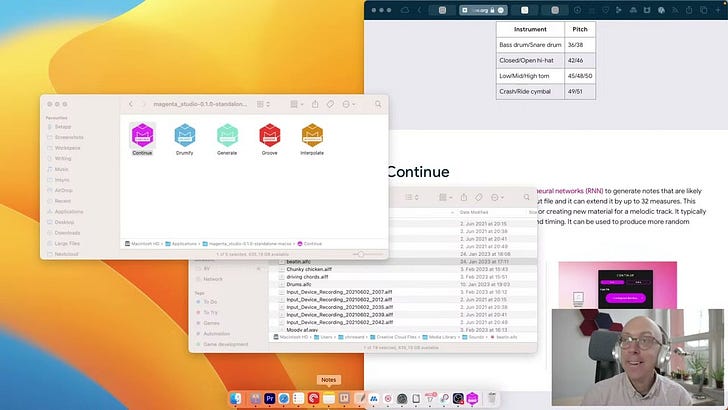The image size is (728, 410).
Task: Sort the Sounds Finder window by Date Modified
Action: [x=474, y=212]
